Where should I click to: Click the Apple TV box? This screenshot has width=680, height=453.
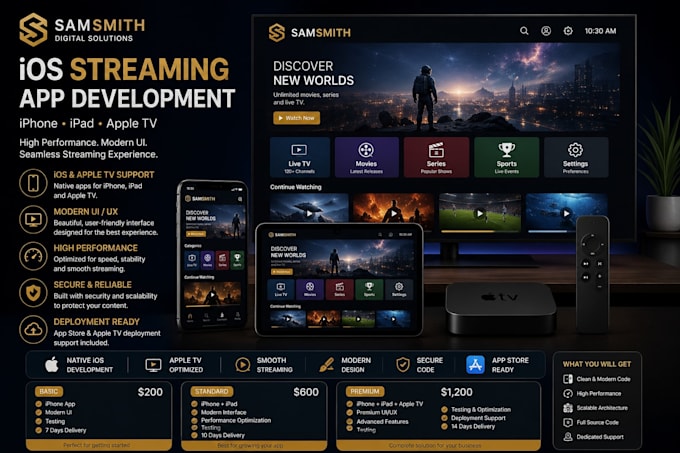[x=500, y=308]
